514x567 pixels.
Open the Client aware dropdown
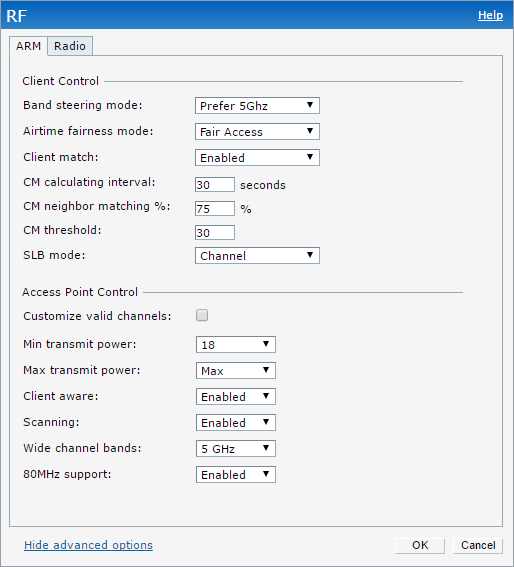236,397
